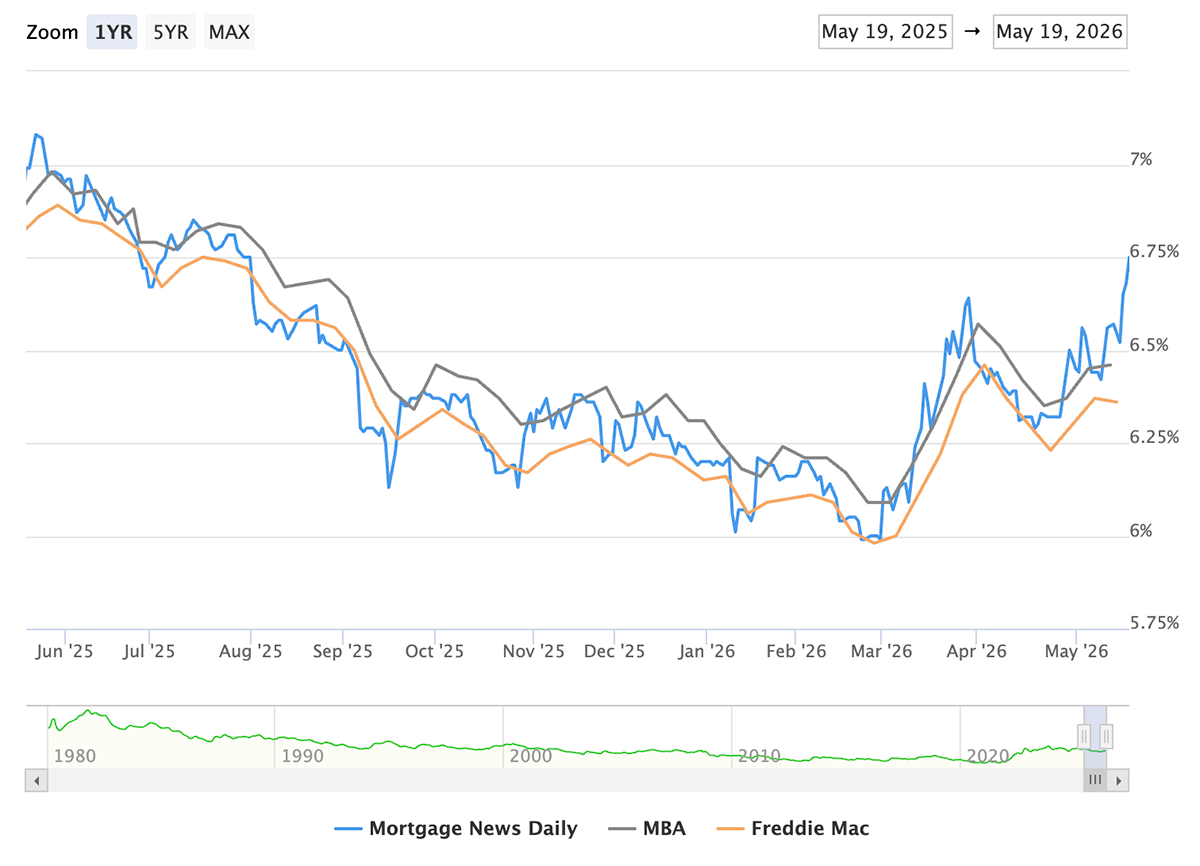Click the 6.5% y-axis label
The image size is (1200, 866).
click(x=1149, y=345)
